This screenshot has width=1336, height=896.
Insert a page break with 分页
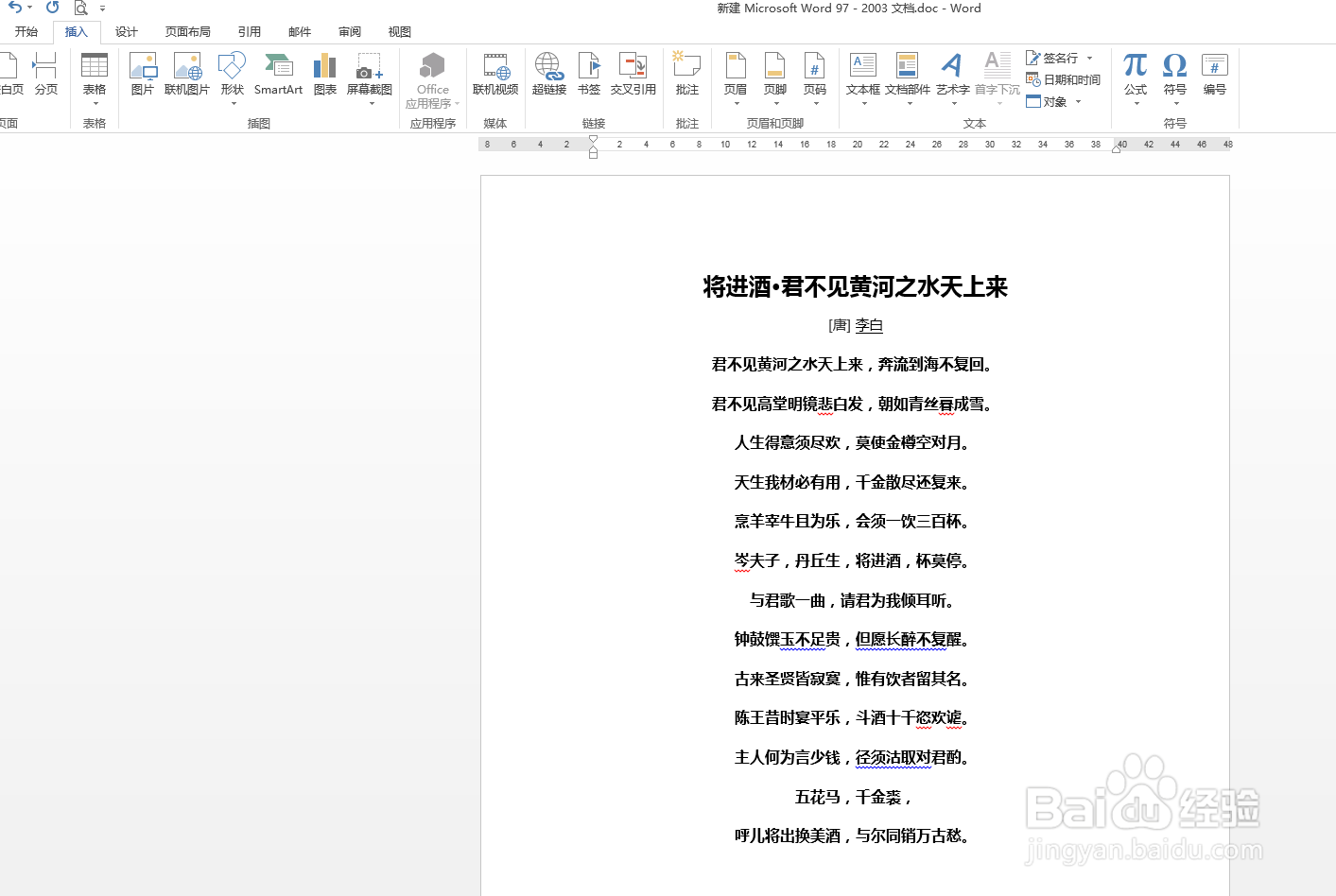[45, 74]
